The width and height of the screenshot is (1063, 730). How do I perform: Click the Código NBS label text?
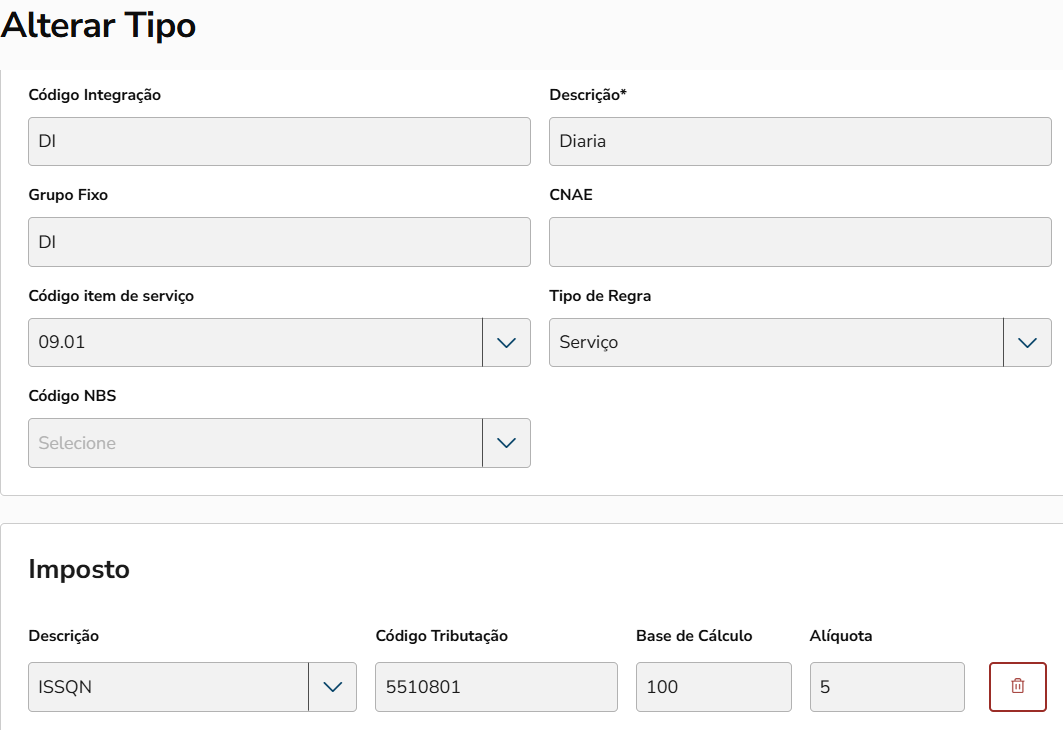tap(72, 396)
